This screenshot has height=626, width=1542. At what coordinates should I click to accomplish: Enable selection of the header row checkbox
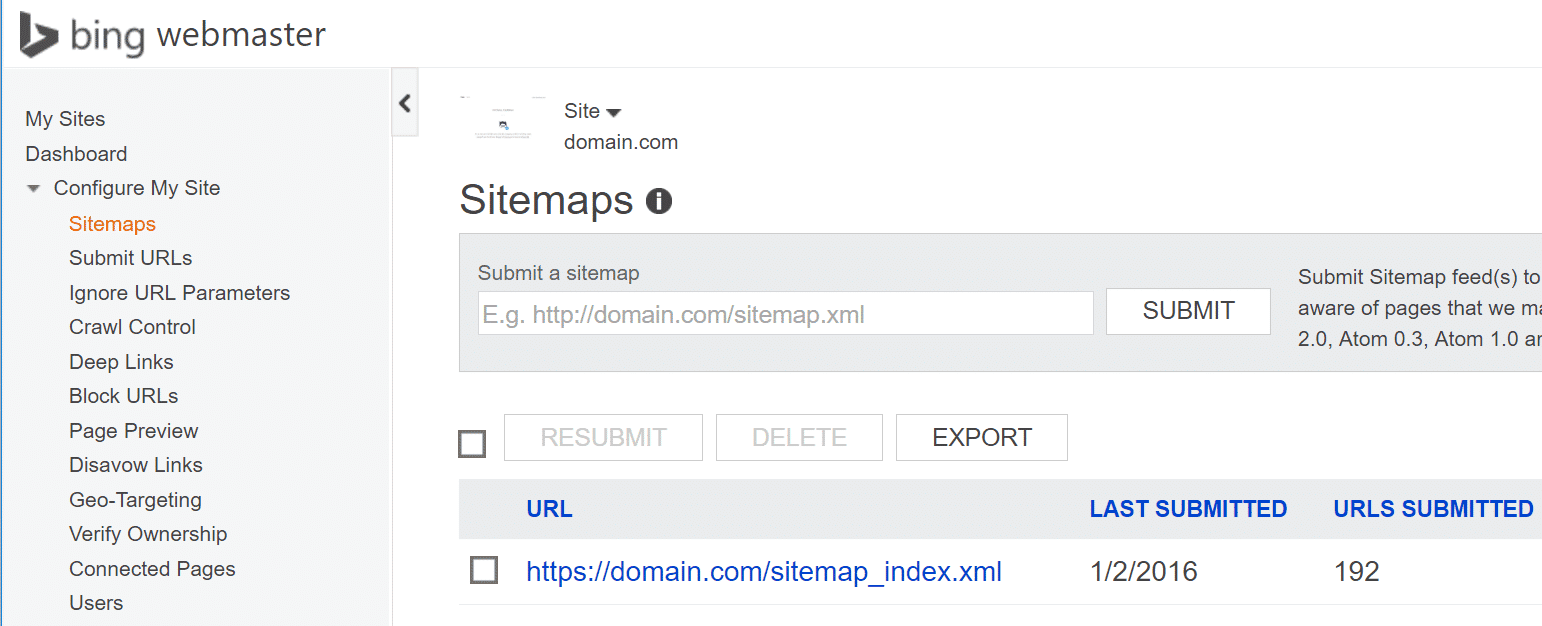pos(472,443)
